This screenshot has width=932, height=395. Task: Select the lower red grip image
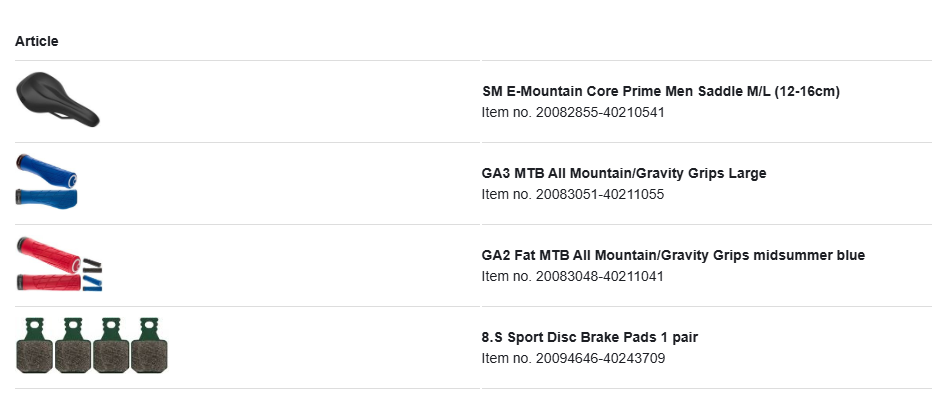coord(48,283)
